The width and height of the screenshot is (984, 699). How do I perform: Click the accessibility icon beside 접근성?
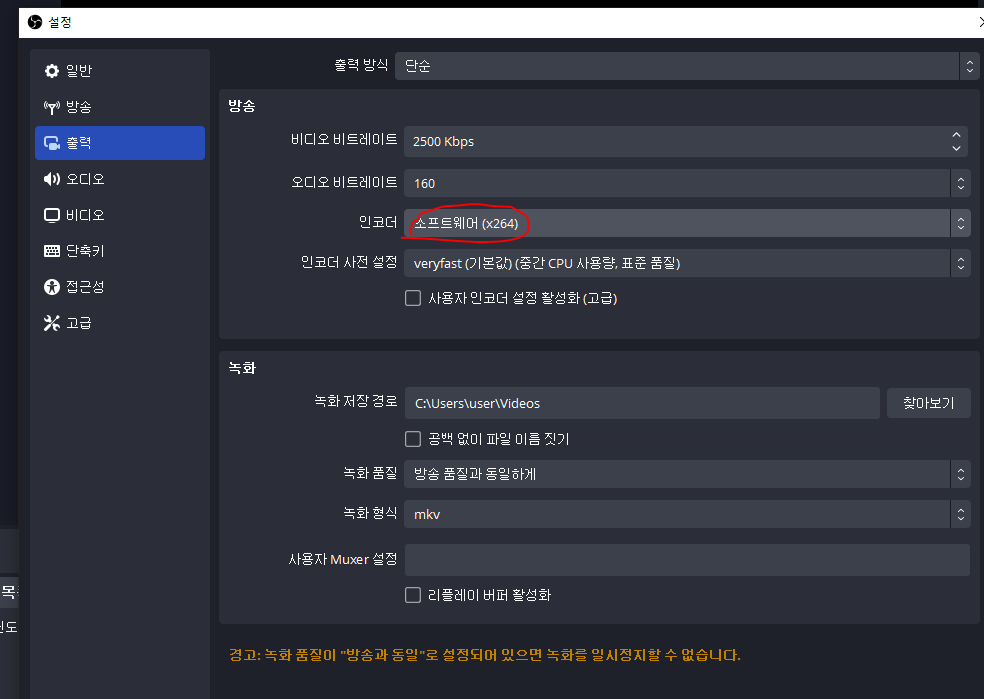click(51, 287)
